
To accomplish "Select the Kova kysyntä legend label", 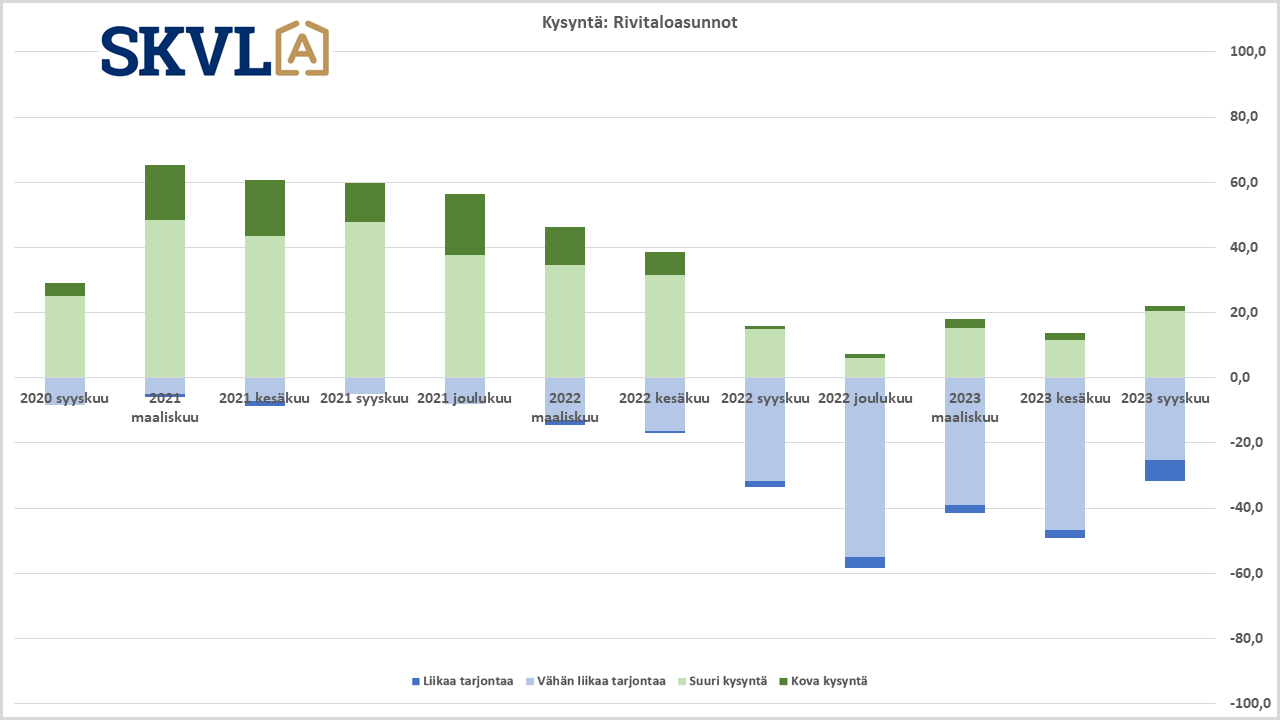I will click(829, 682).
